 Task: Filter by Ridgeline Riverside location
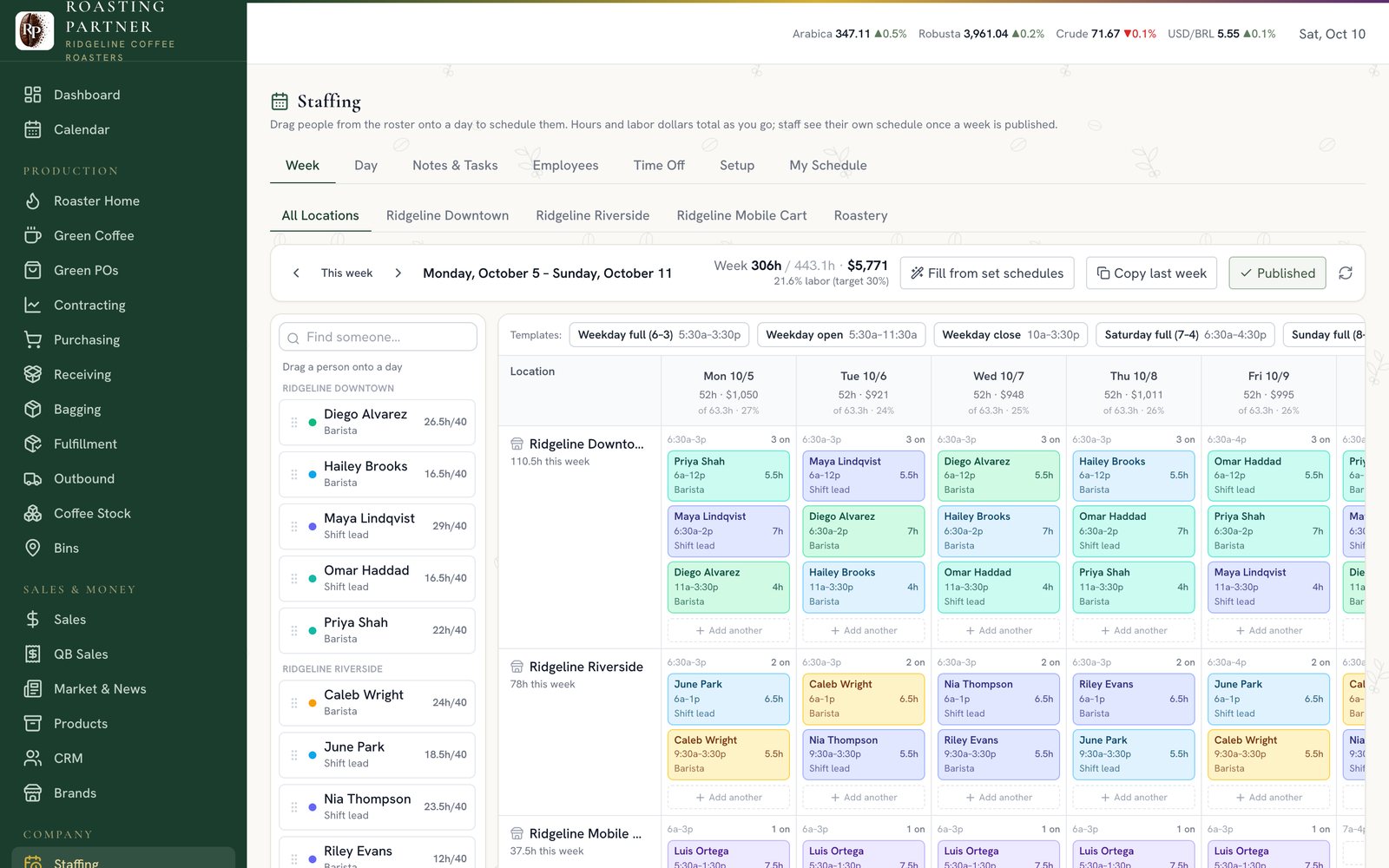593,215
